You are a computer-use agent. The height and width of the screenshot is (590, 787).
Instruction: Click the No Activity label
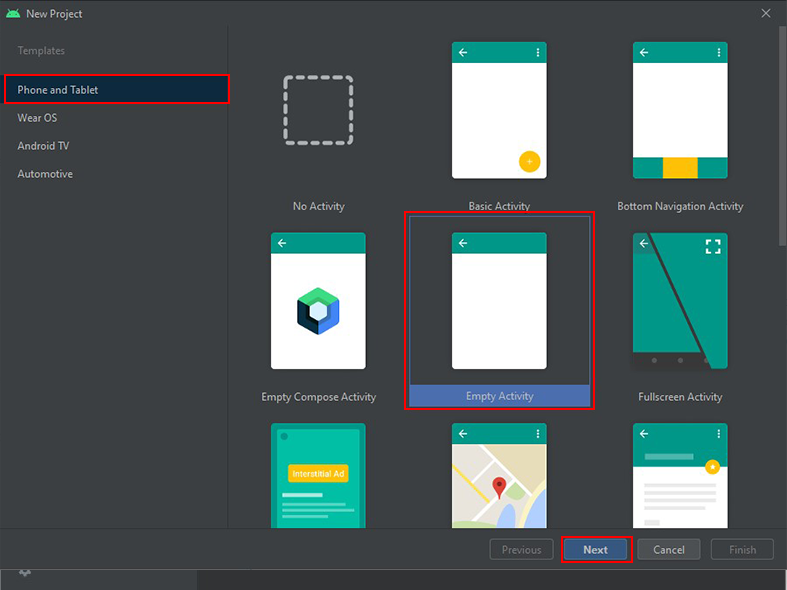tap(319, 206)
